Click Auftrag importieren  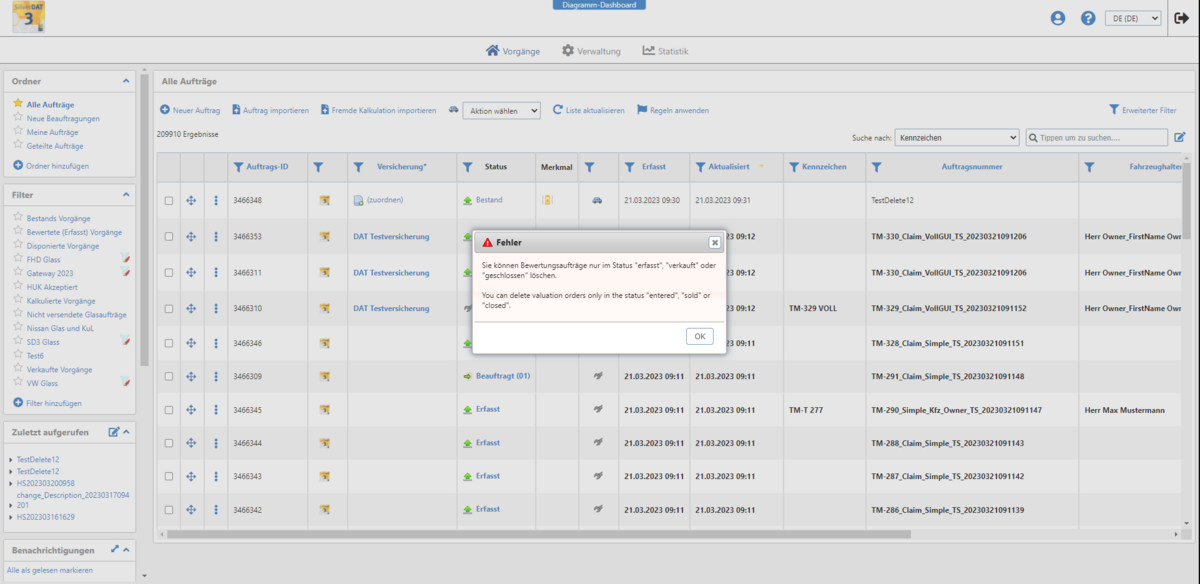click(270, 110)
